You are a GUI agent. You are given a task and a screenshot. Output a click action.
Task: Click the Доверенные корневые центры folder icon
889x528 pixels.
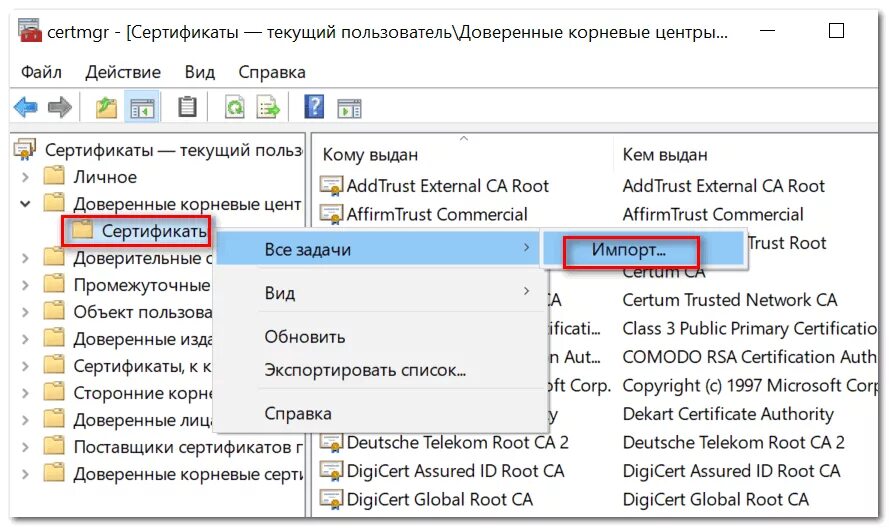pyautogui.click(x=54, y=202)
